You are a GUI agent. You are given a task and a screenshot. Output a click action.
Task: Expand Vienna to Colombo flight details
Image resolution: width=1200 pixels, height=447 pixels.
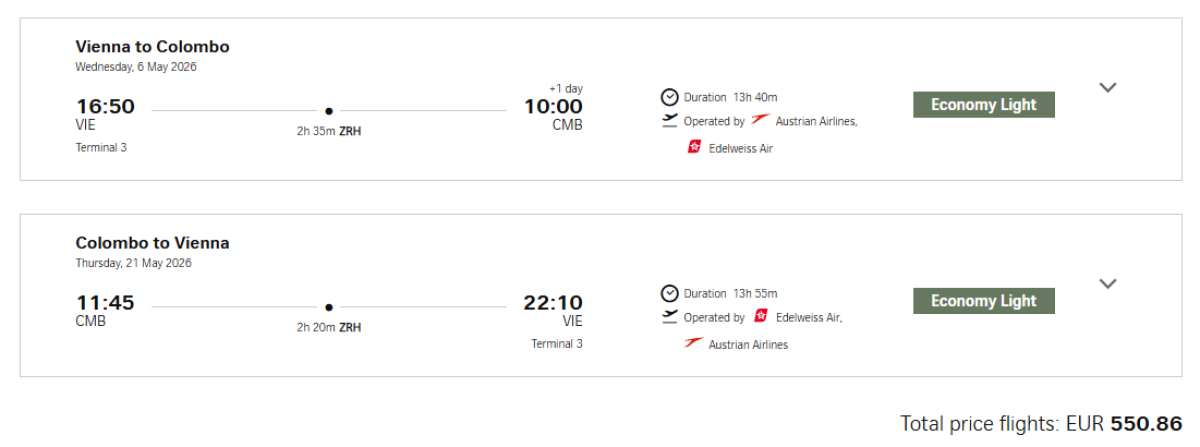[1107, 87]
